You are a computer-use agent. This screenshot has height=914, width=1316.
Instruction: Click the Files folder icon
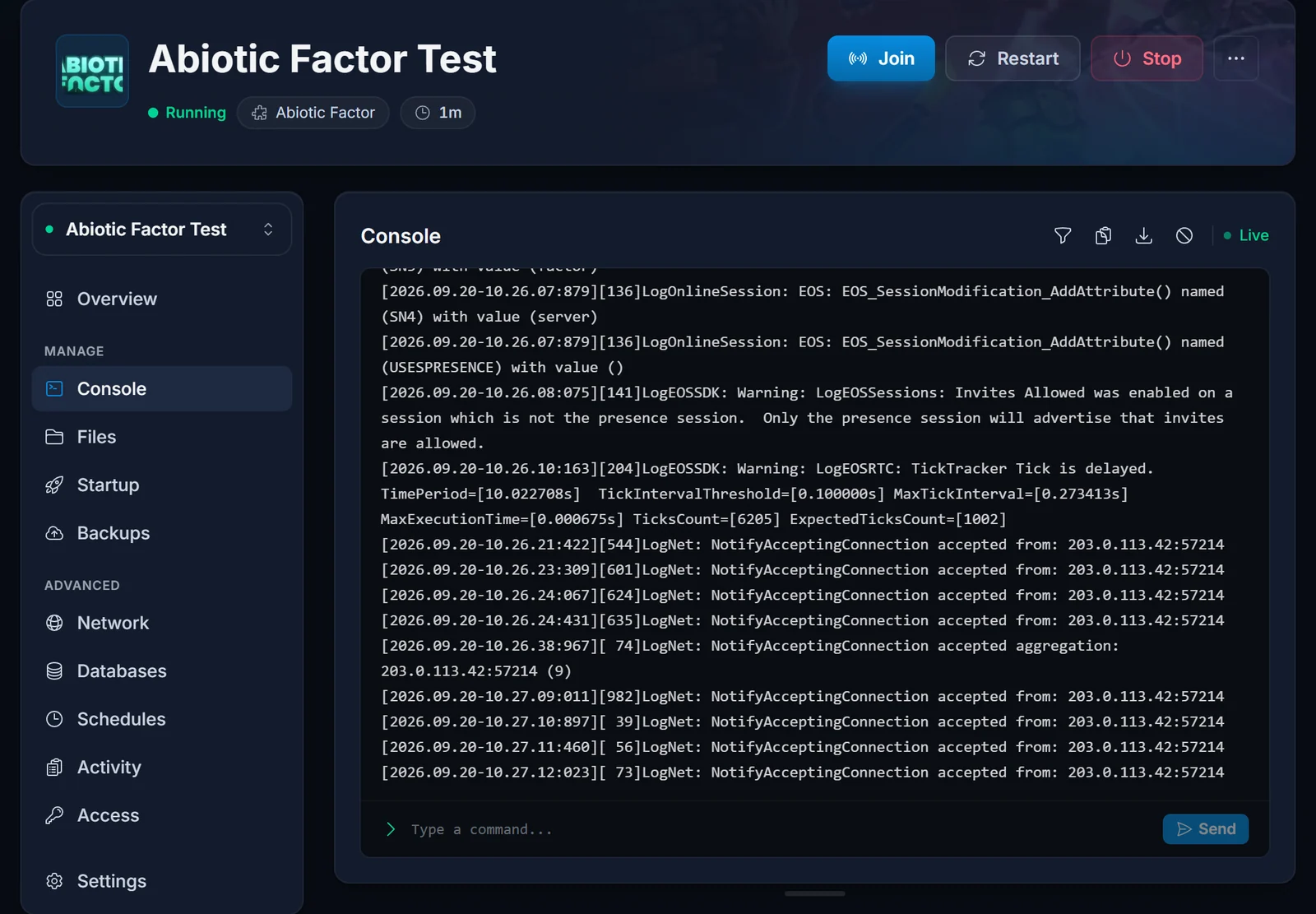point(54,437)
